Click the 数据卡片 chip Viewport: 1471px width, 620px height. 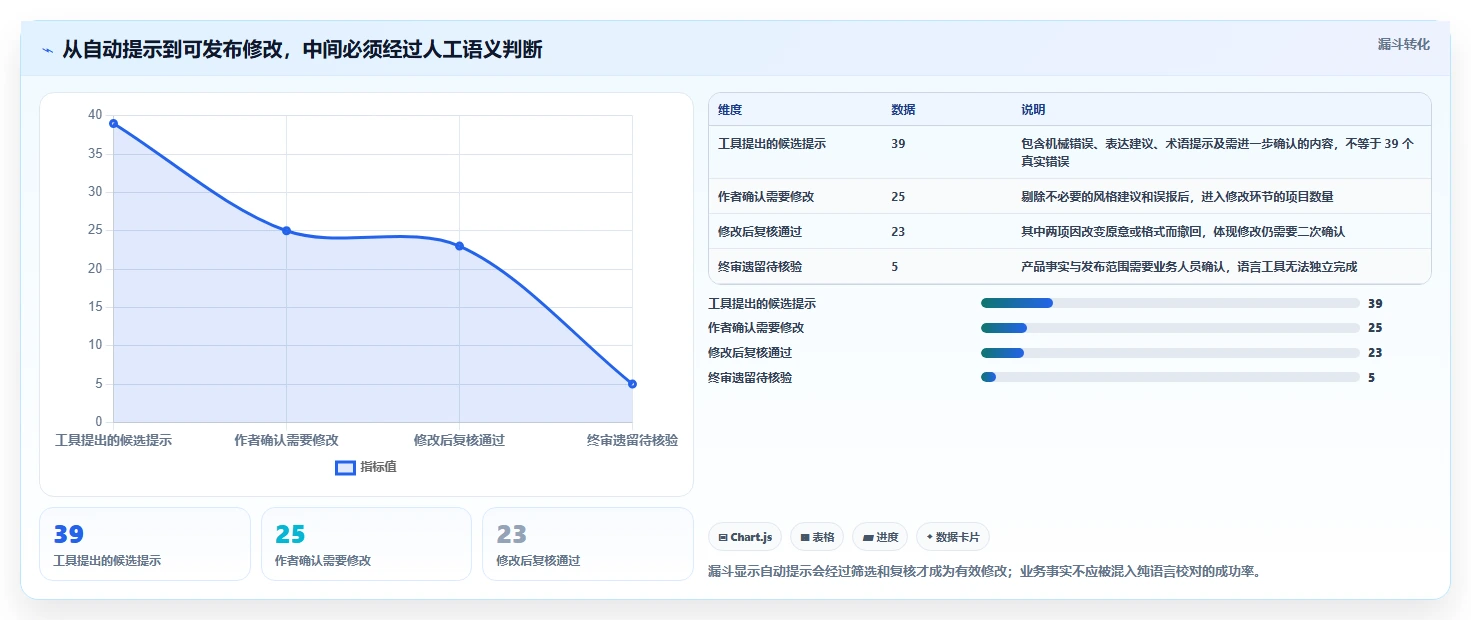[953, 537]
